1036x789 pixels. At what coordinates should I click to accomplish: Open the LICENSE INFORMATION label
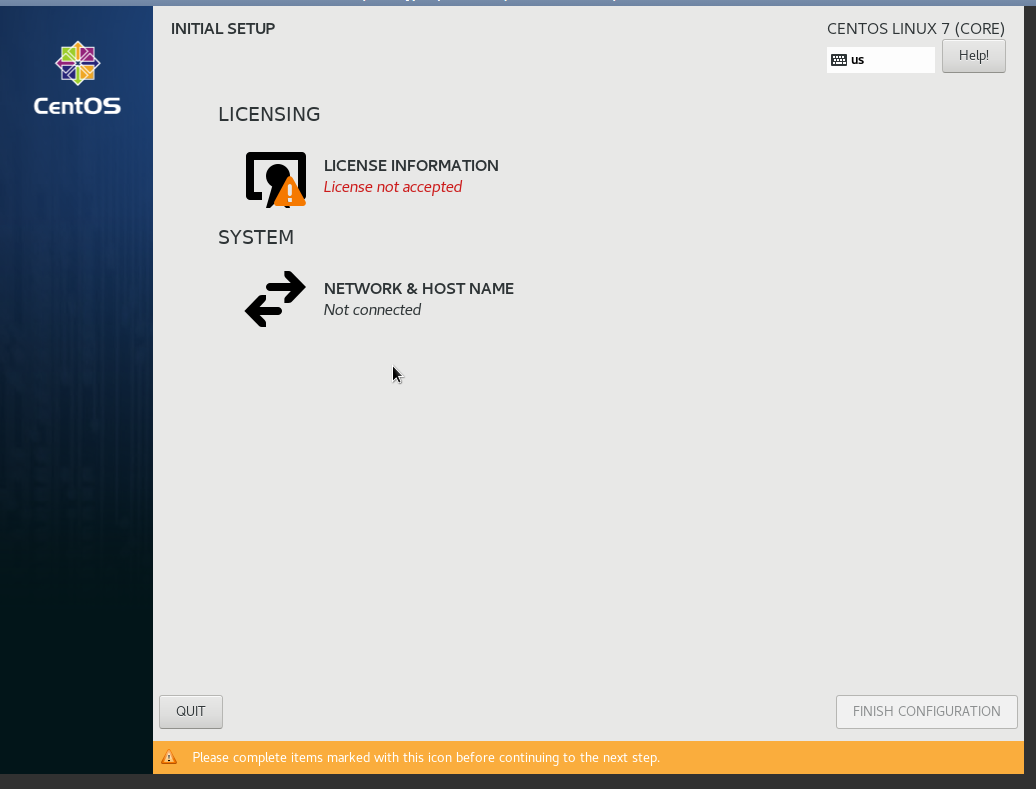[x=411, y=165]
